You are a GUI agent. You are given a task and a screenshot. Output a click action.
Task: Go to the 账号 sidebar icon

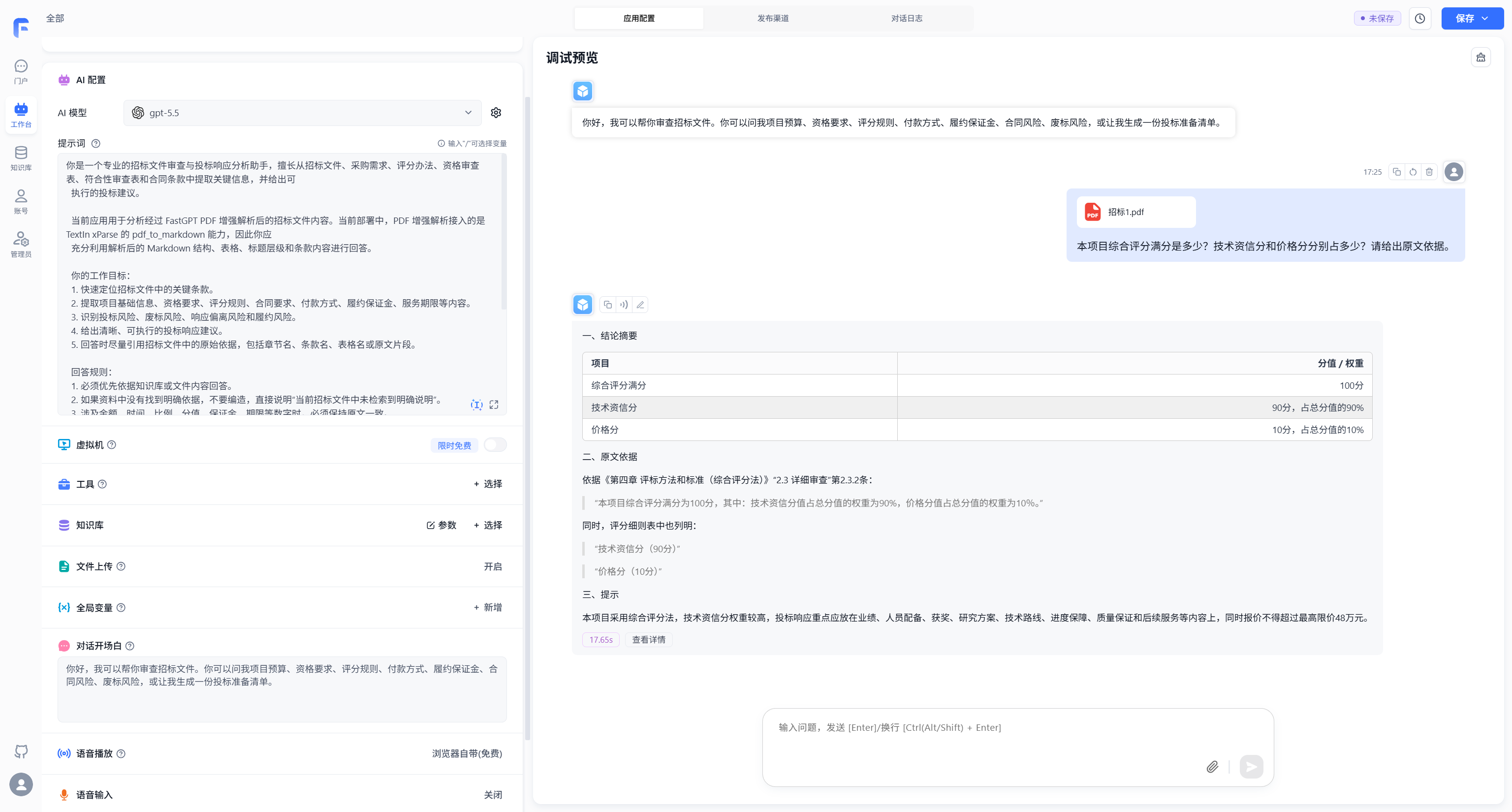[x=21, y=201]
